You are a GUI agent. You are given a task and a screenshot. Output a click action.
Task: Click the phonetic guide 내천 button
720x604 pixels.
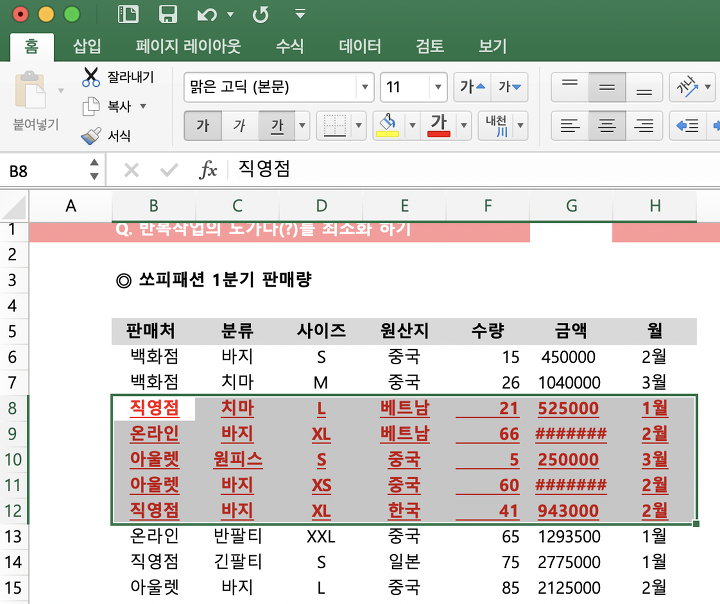pyautogui.click(x=496, y=125)
